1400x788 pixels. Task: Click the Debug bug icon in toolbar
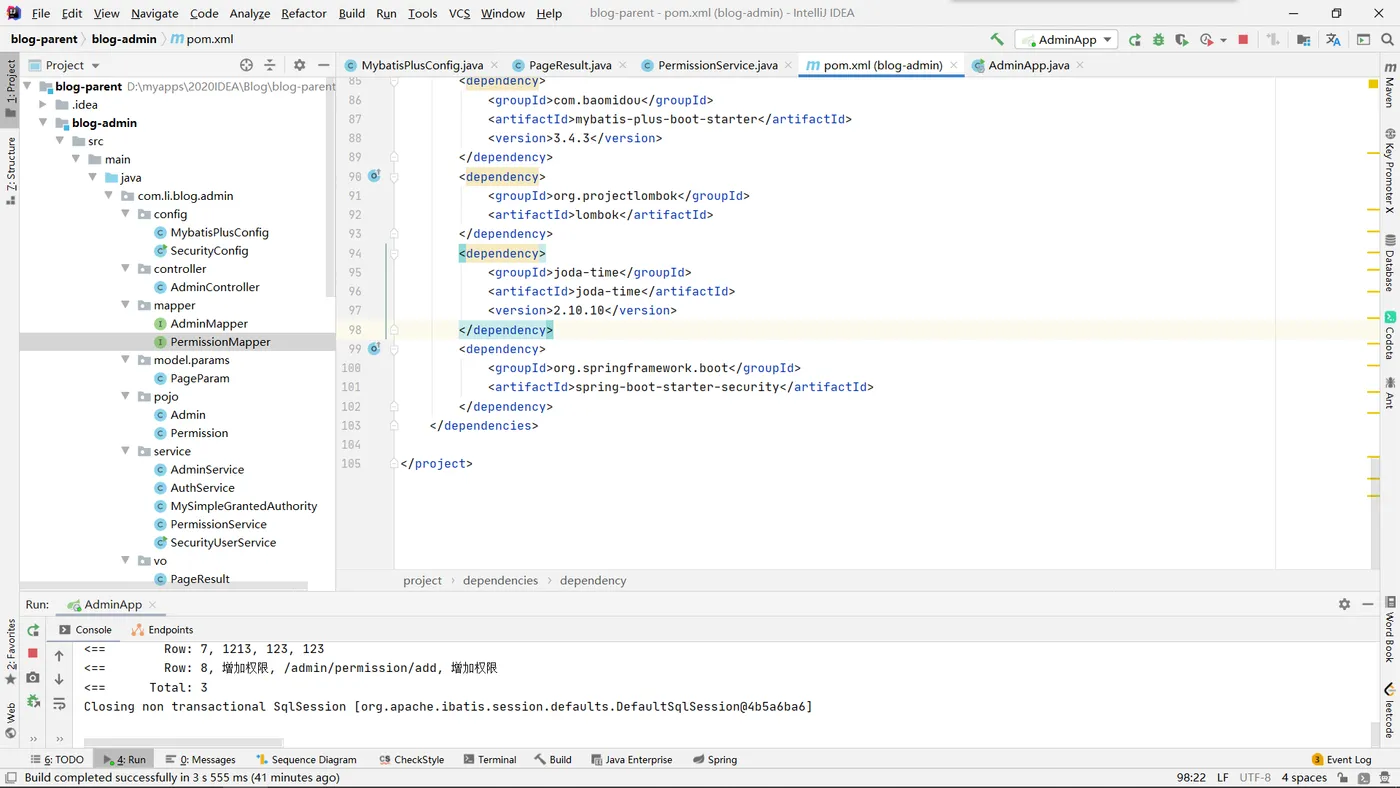1158,40
